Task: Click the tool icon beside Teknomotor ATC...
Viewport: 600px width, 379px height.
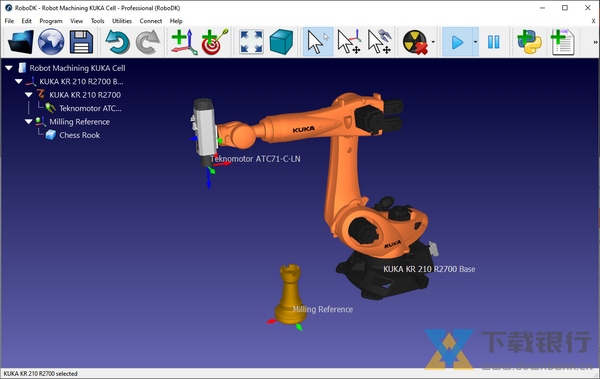Action: tap(51, 108)
